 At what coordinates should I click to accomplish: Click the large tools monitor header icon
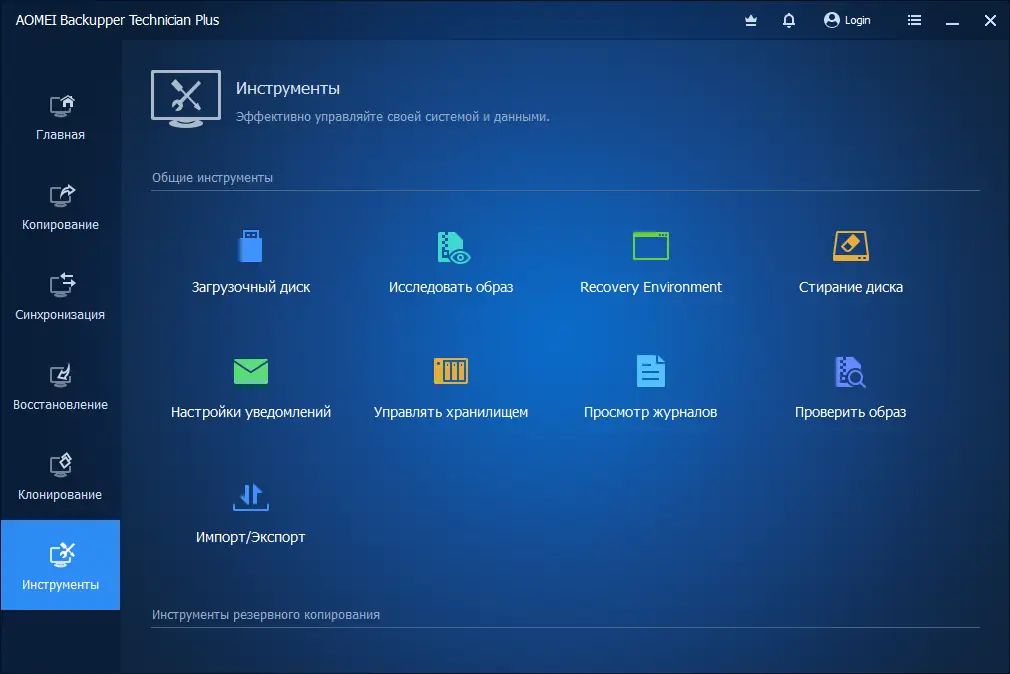pyautogui.click(x=186, y=99)
